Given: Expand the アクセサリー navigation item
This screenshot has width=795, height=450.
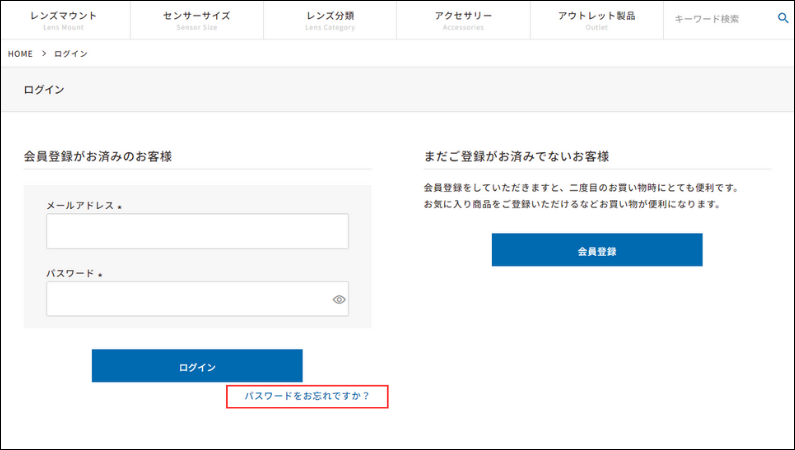Looking at the screenshot, I should coord(462,20).
